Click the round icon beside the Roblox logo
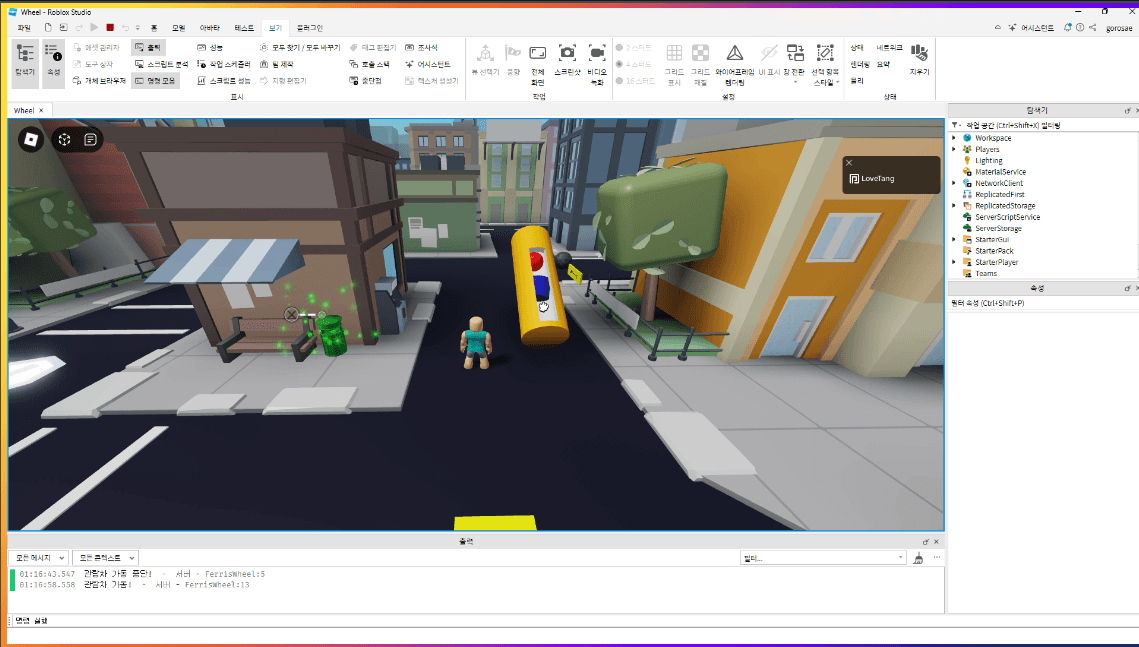 [65, 139]
